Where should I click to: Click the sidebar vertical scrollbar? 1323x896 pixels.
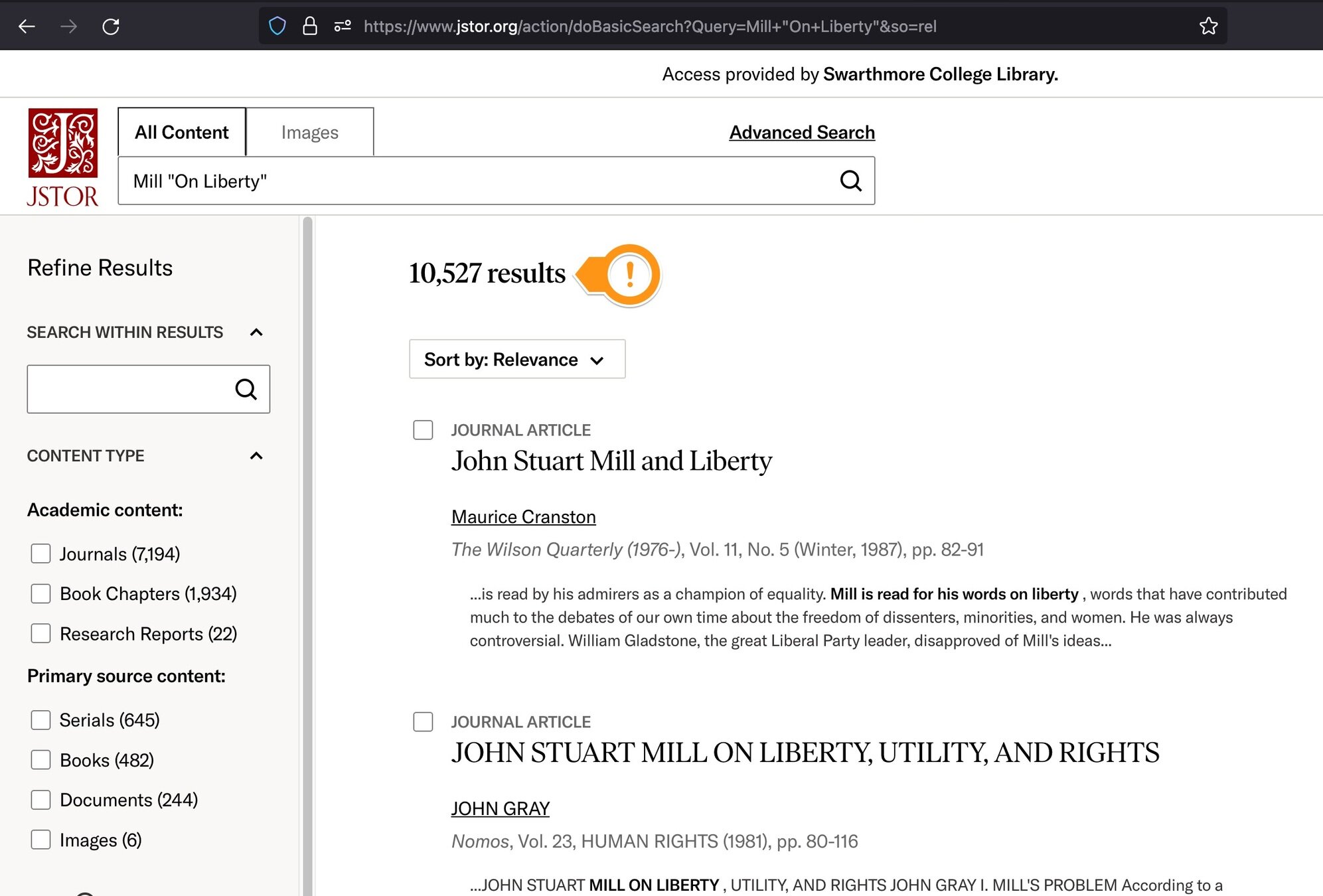point(307,531)
